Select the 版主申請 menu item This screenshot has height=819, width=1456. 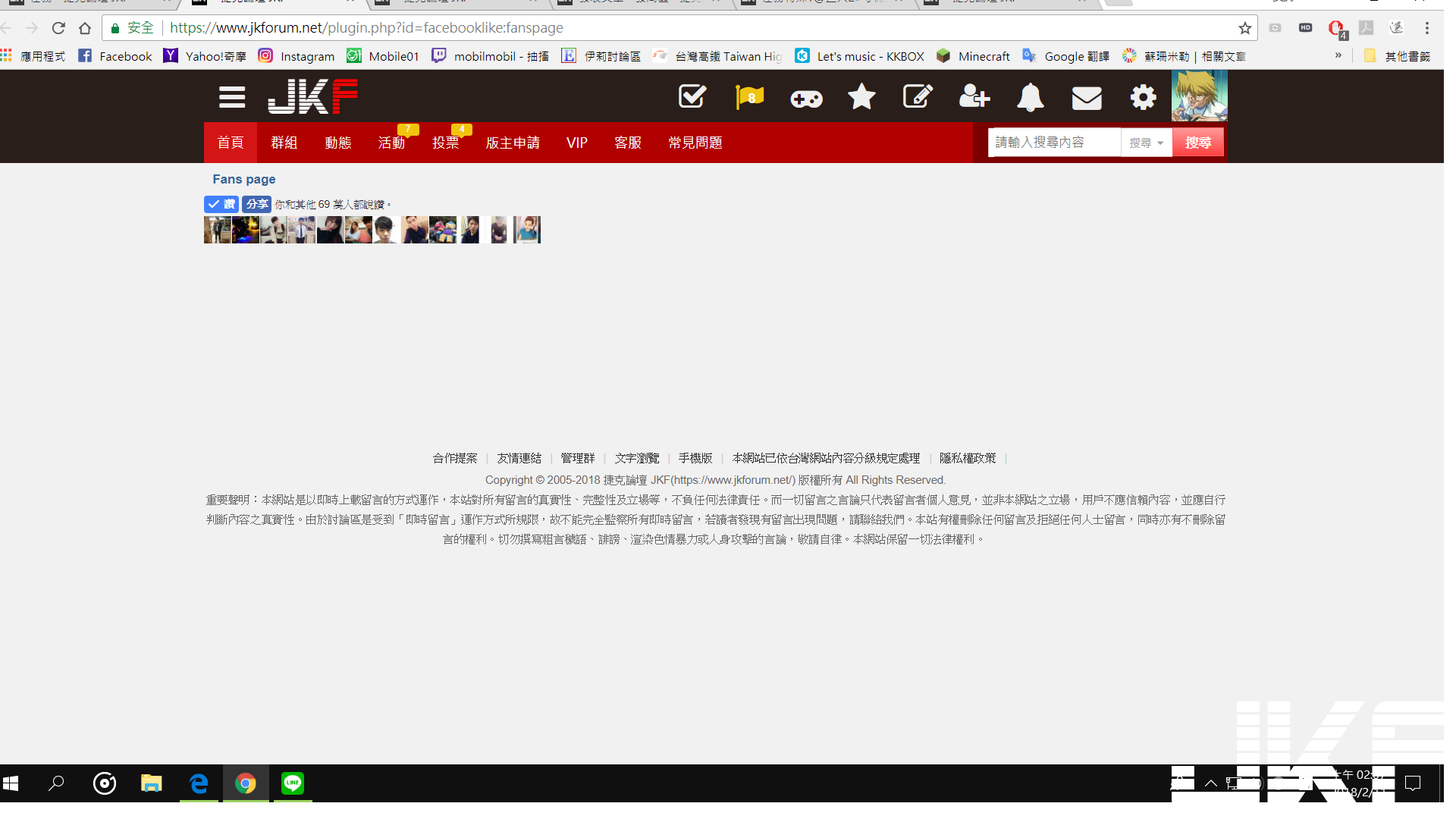(513, 143)
